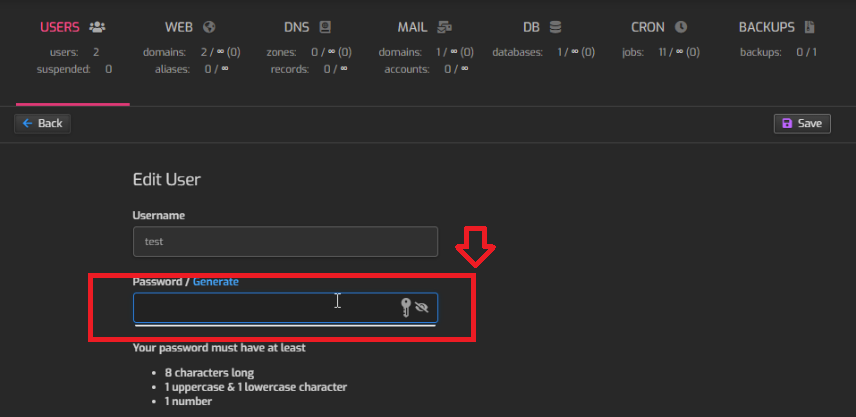The height and width of the screenshot is (417, 856).
Task: Click the mail envelope icon beside MAIL
Action: [x=445, y=27]
